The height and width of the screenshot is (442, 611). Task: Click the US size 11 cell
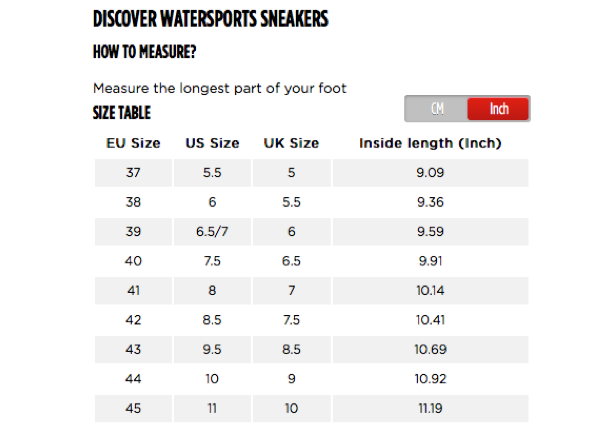(212, 410)
